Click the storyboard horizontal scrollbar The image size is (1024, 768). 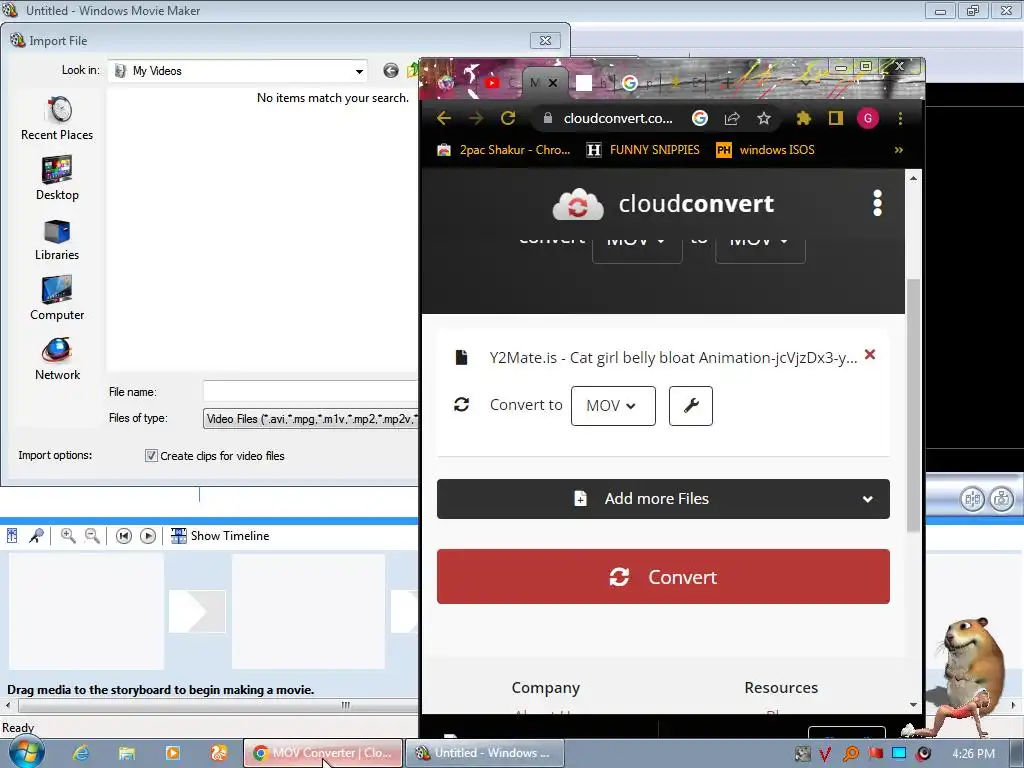(216, 705)
